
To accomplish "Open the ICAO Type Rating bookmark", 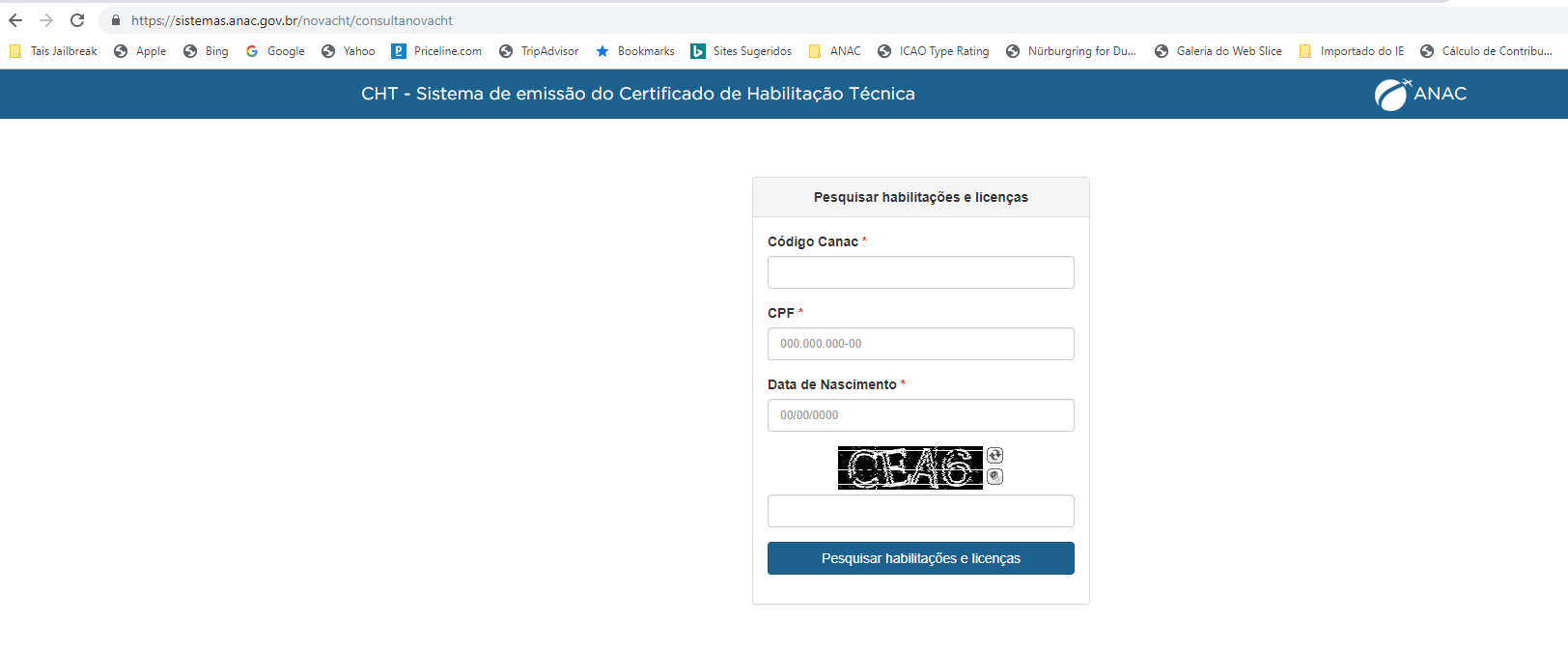I will point(933,51).
